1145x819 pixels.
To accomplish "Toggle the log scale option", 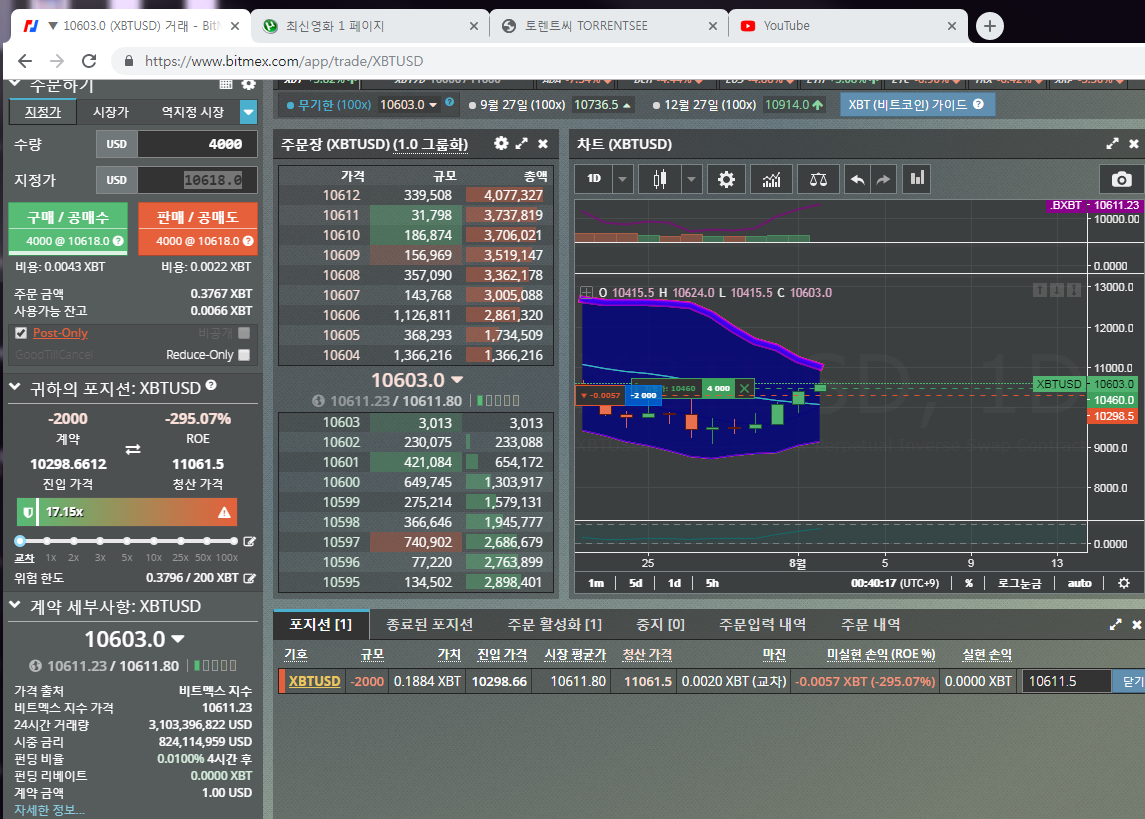I will [1019, 582].
